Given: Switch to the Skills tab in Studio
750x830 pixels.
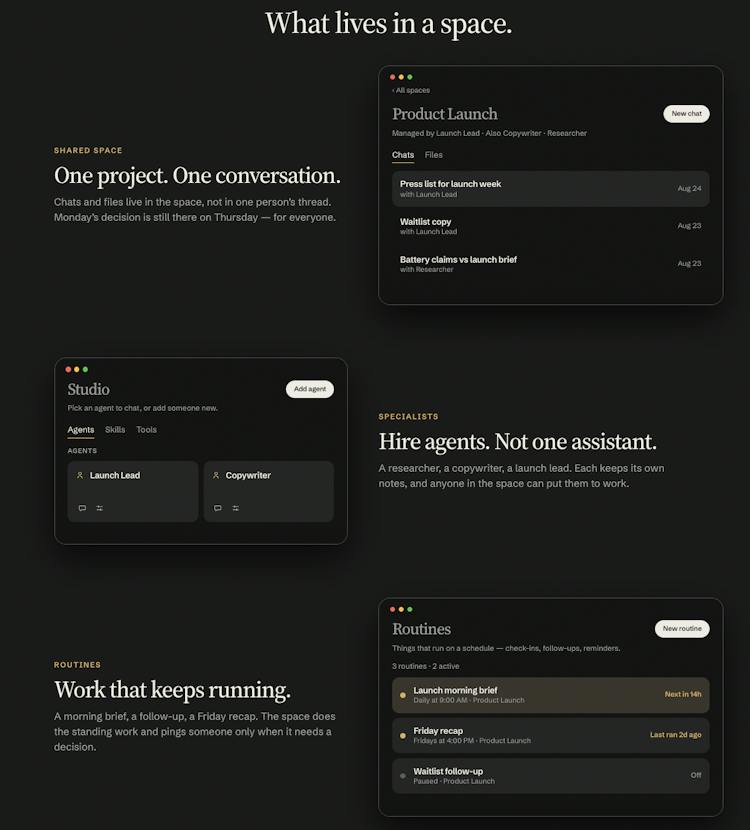Looking at the screenshot, I should 115,430.
